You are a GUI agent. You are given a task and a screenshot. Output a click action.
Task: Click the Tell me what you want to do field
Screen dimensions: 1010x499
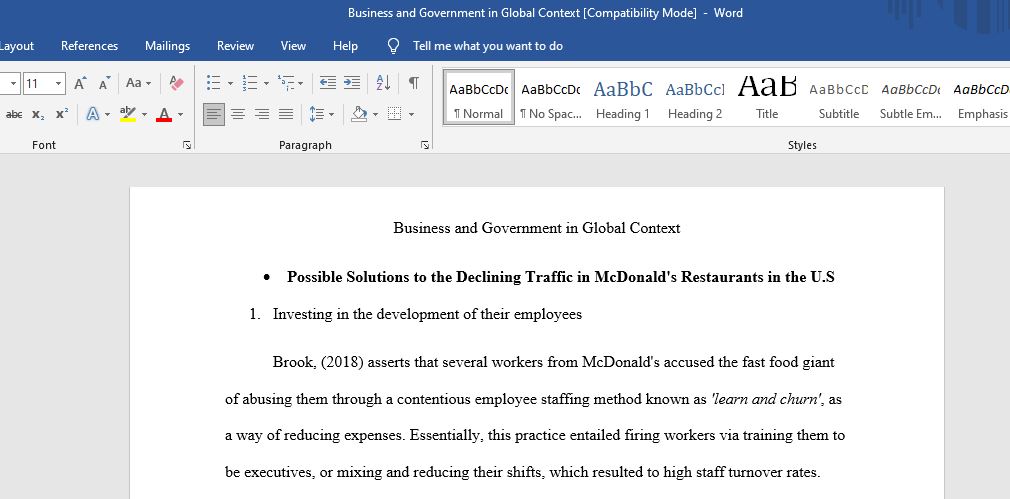click(x=488, y=46)
